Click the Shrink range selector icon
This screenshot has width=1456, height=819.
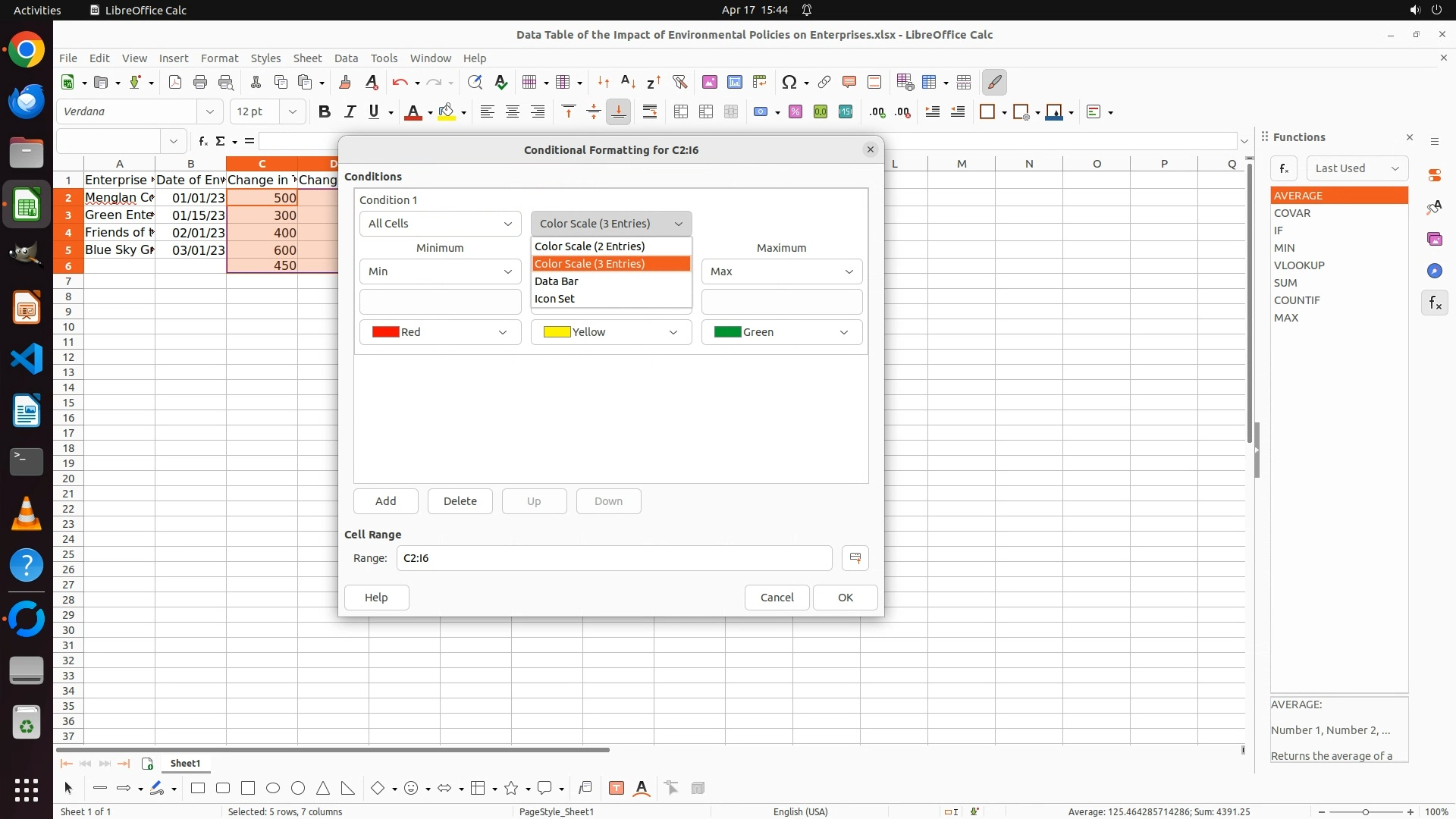(855, 558)
